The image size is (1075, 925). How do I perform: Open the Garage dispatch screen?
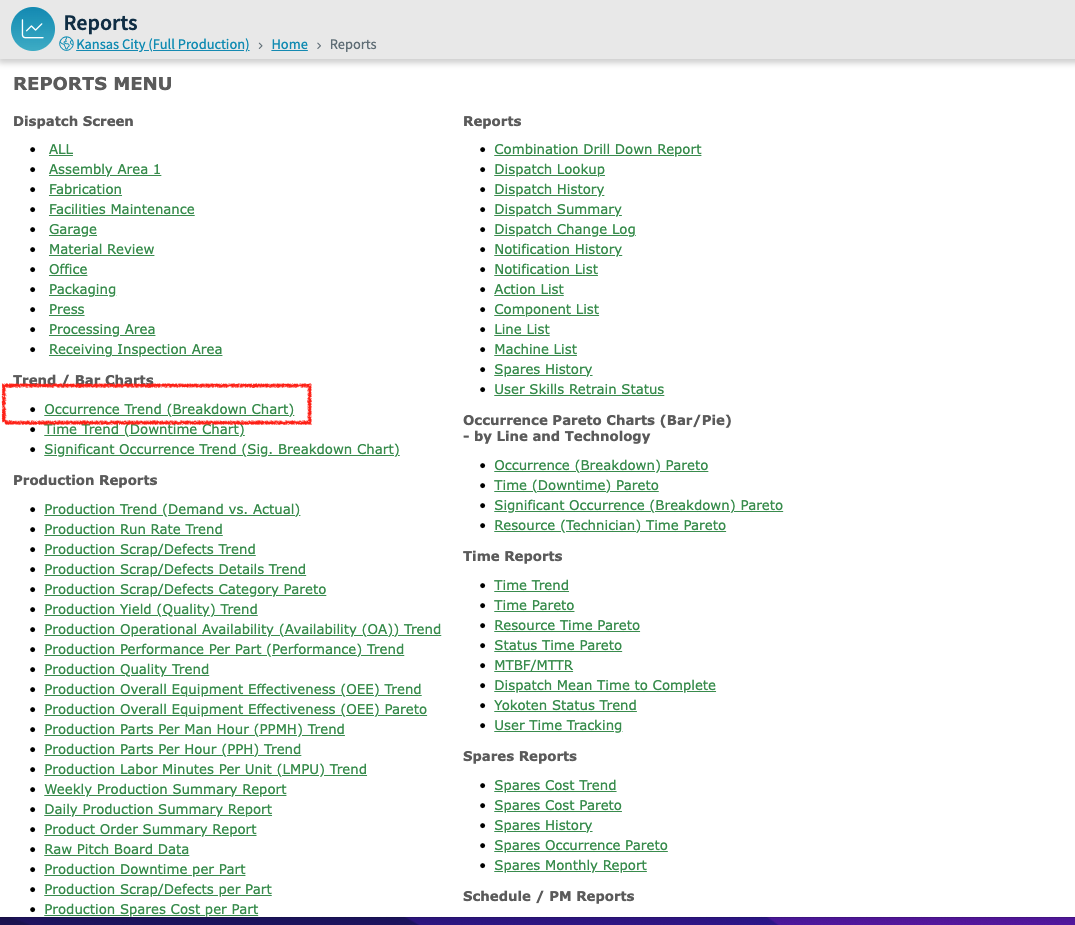pos(73,229)
